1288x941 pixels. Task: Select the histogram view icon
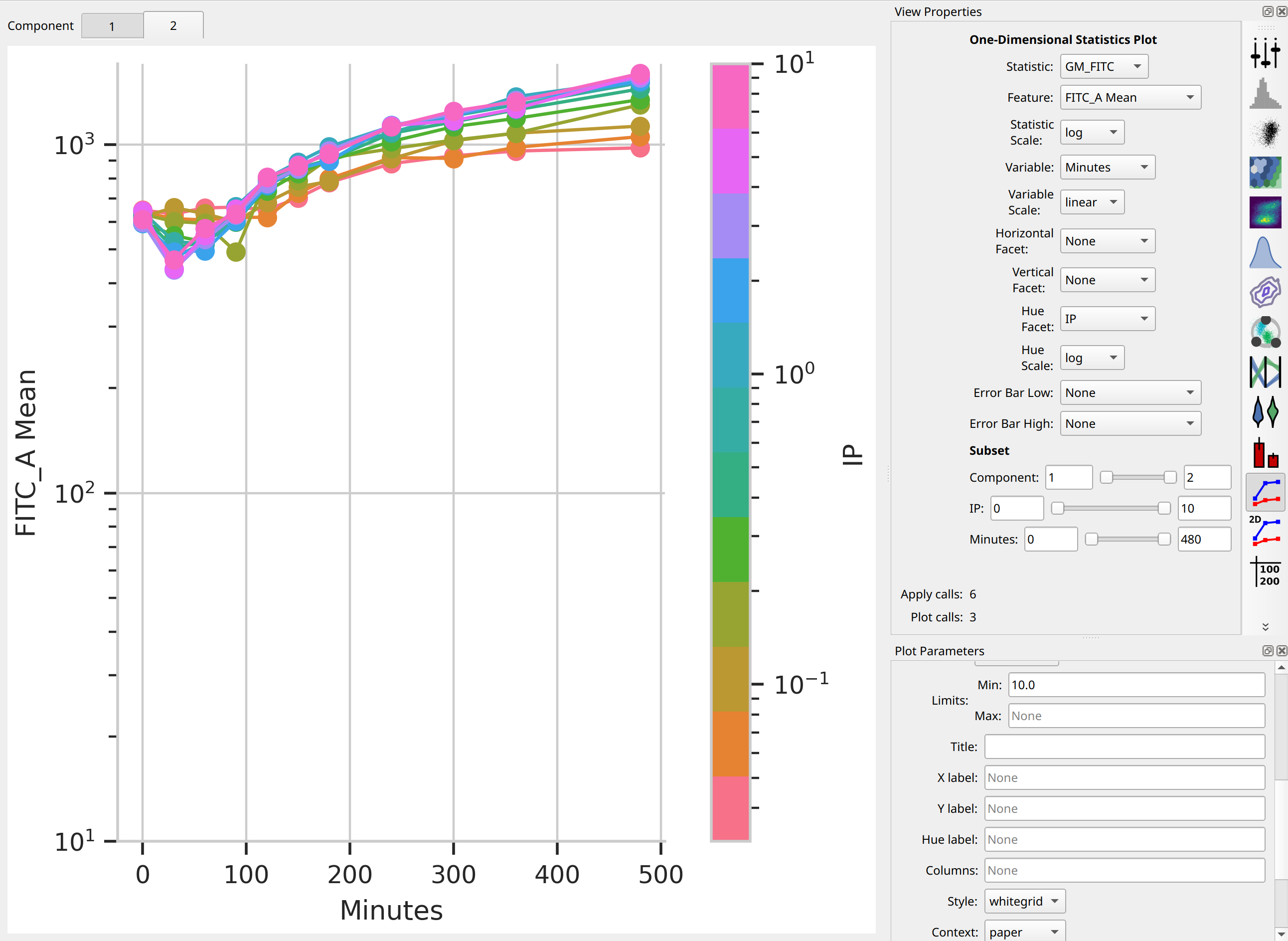point(1265,93)
